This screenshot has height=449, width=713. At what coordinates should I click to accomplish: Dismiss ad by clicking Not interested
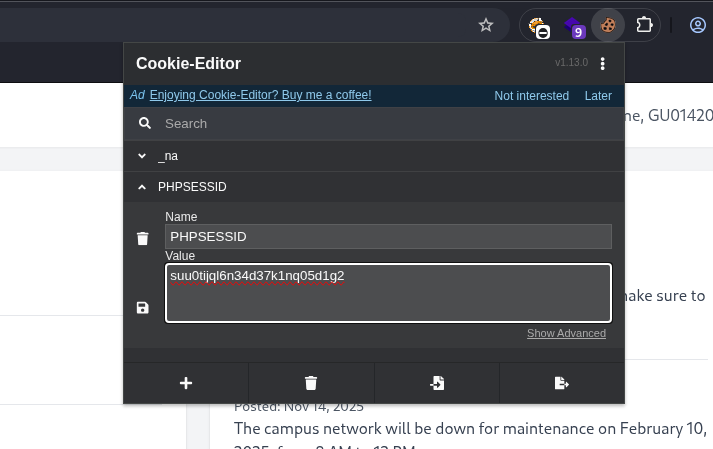pyautogui.click(x=531, y=96)
